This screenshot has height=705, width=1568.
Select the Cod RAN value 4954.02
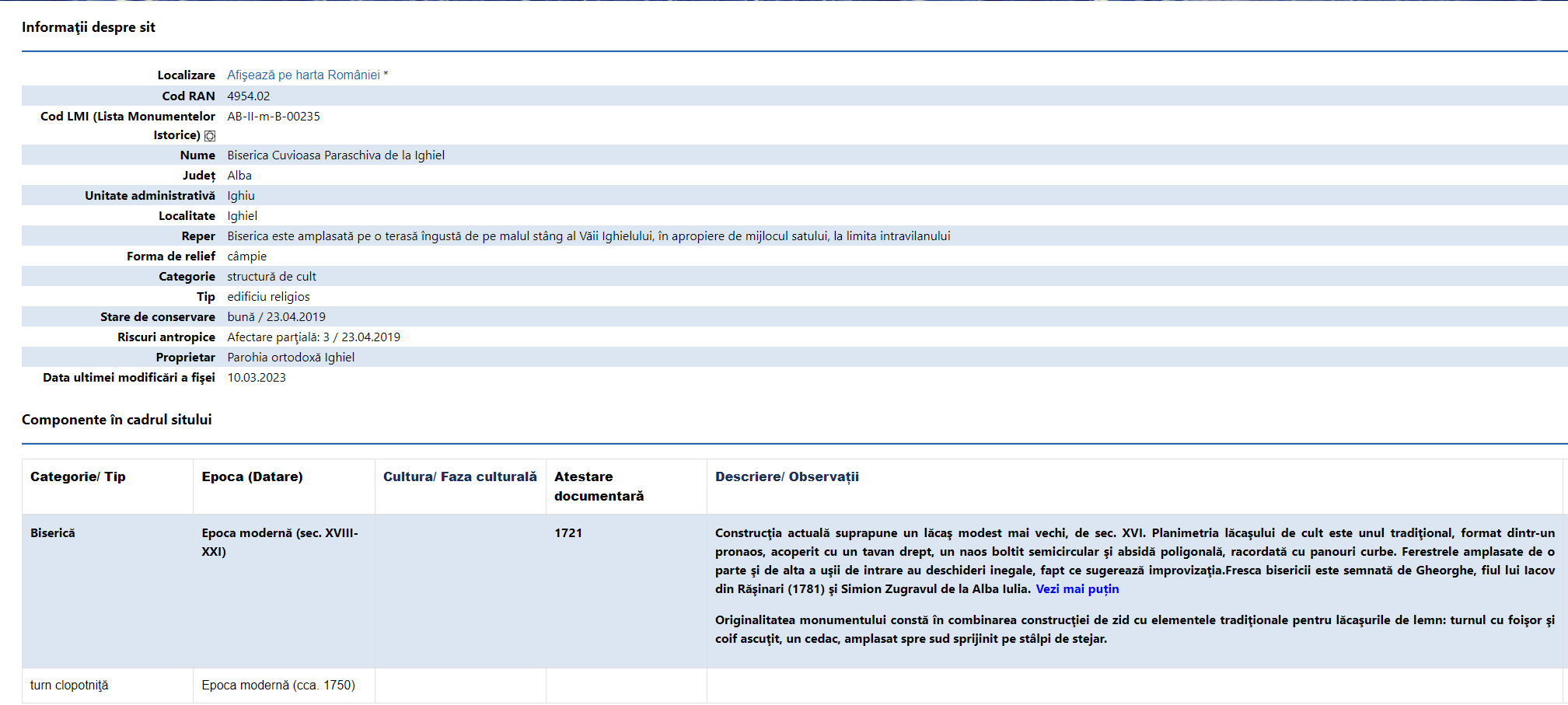pyautogui.click(x=249, y=96)
